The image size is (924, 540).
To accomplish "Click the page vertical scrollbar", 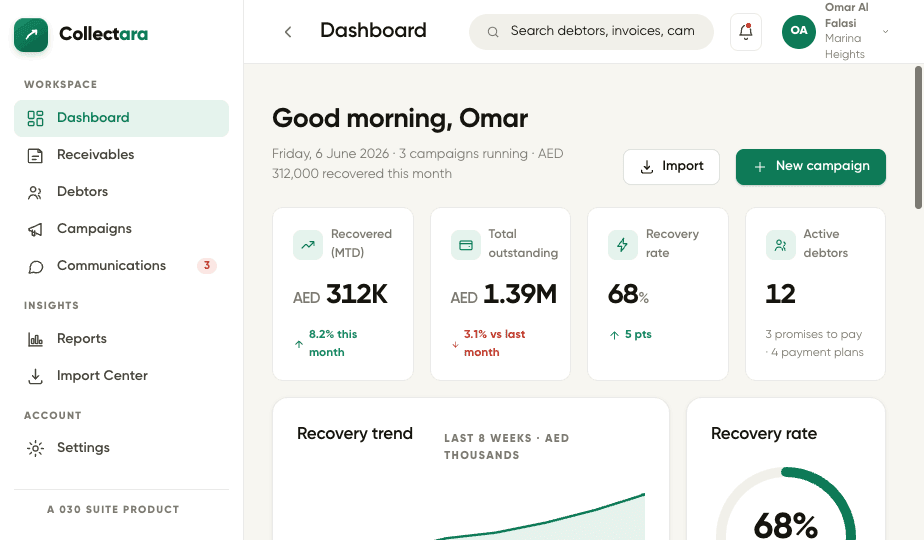I will [918, 138].
